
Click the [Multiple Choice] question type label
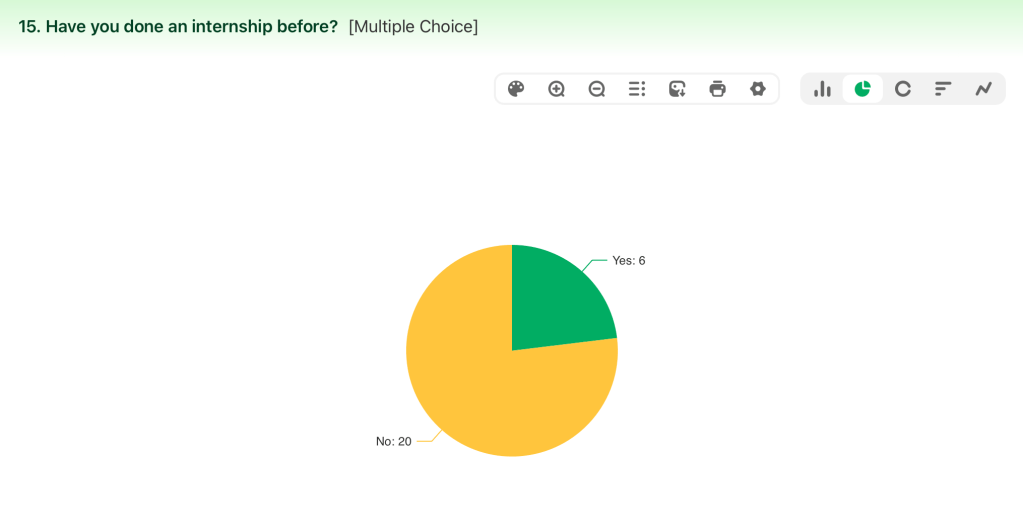coord(413,27)
